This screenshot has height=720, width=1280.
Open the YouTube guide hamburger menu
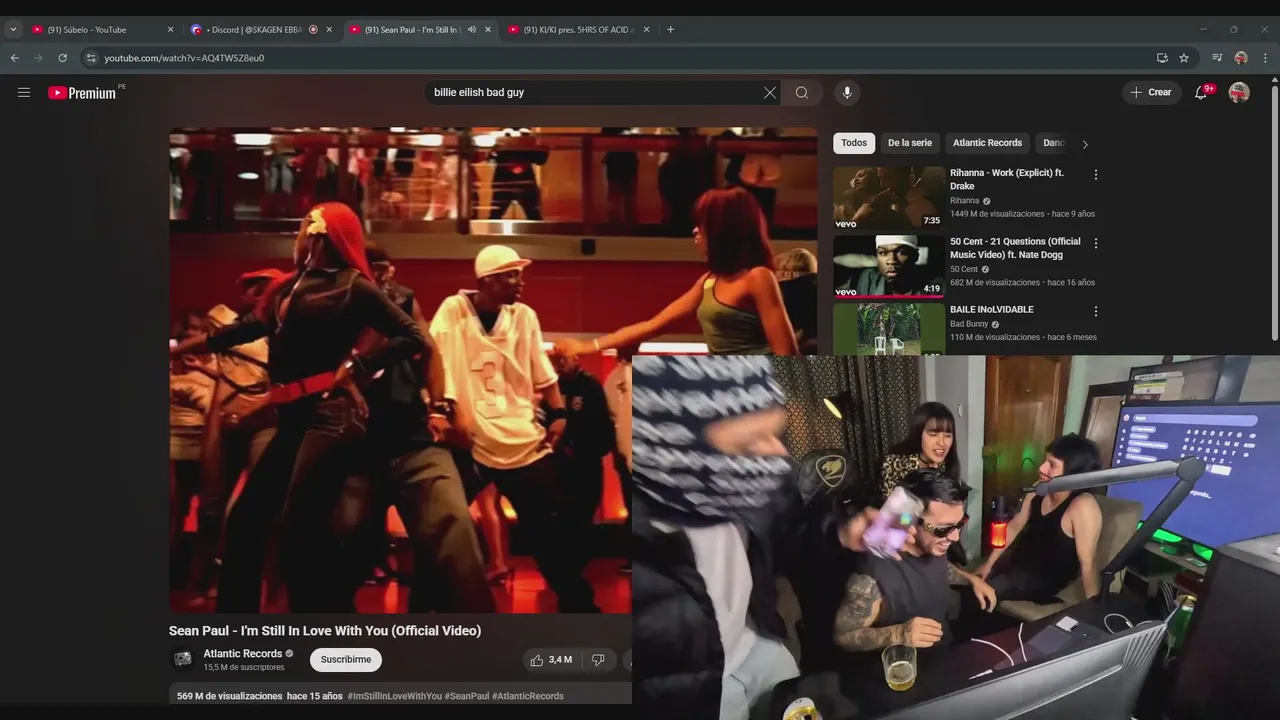point(24,93)
